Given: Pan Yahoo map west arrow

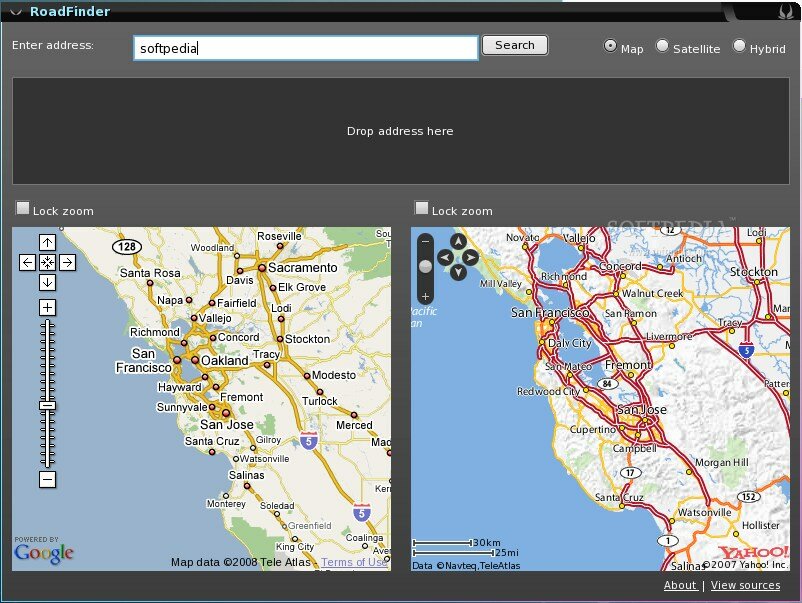Looking at the screenshot, I should (x=445, y=257).
